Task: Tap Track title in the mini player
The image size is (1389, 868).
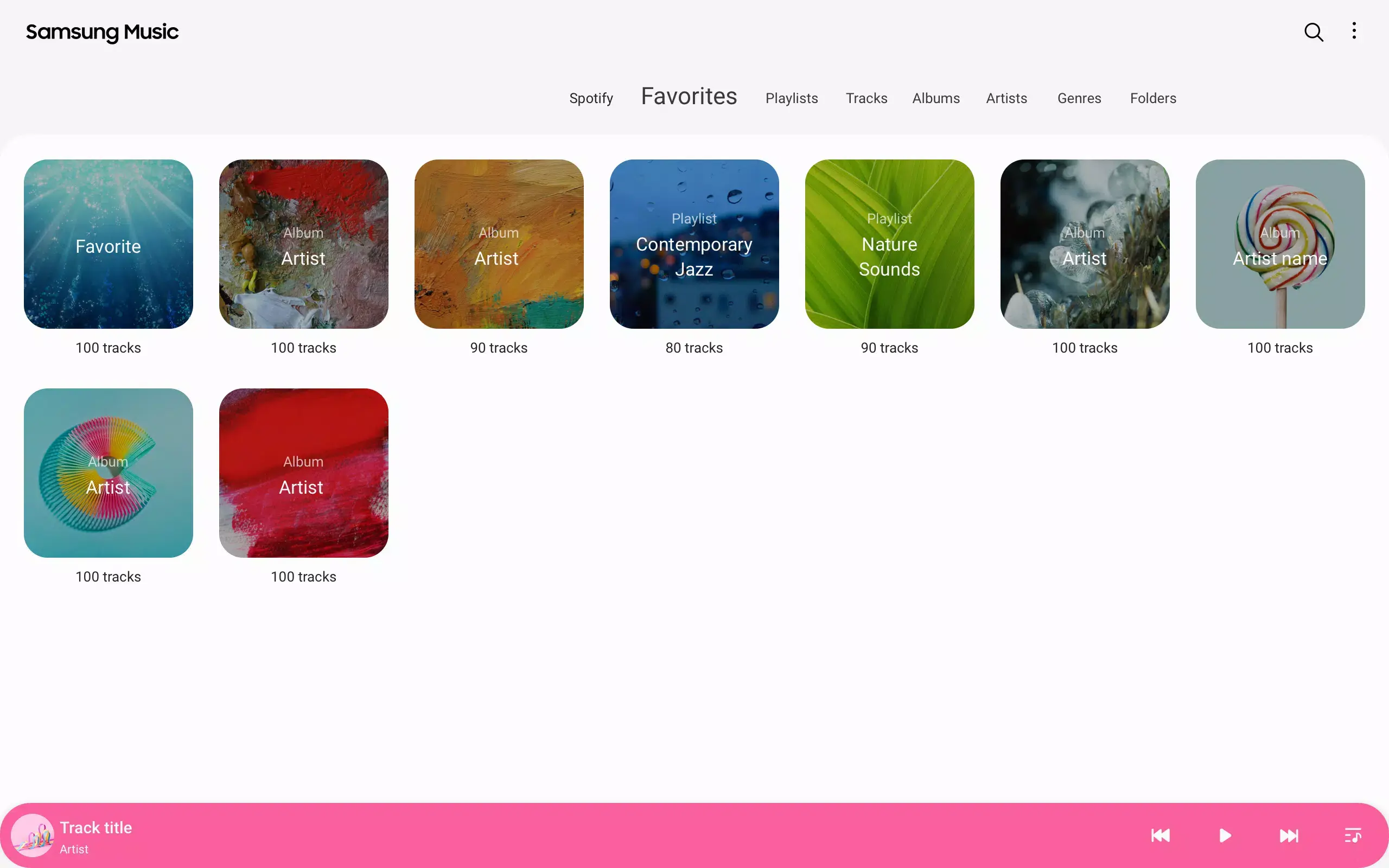Action: pos(95,827)
